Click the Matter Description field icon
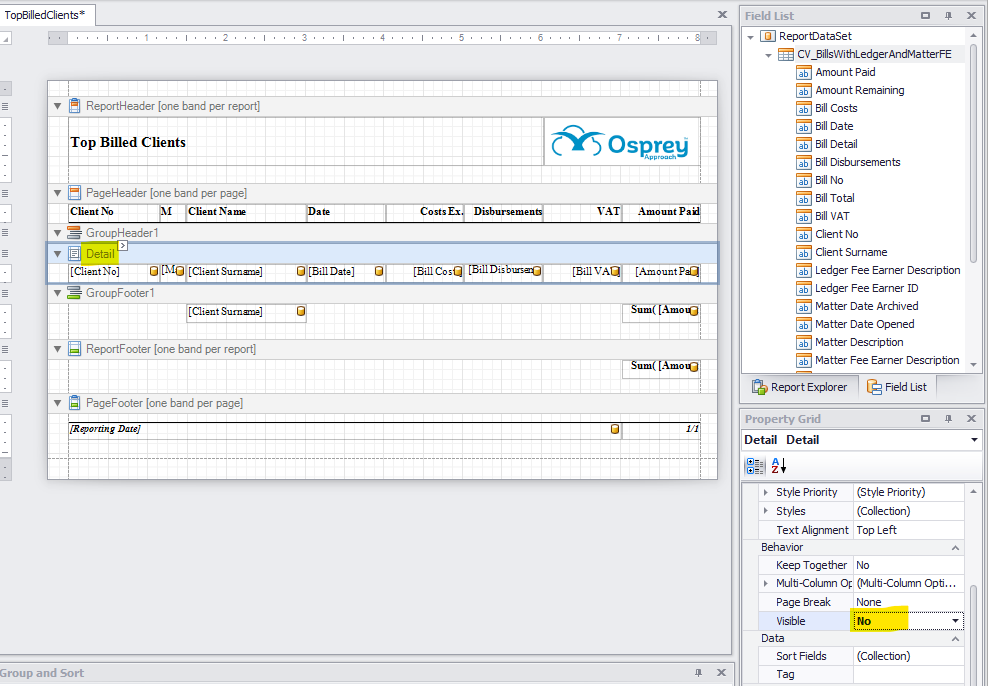988x686 pixels. pos(803,343)
